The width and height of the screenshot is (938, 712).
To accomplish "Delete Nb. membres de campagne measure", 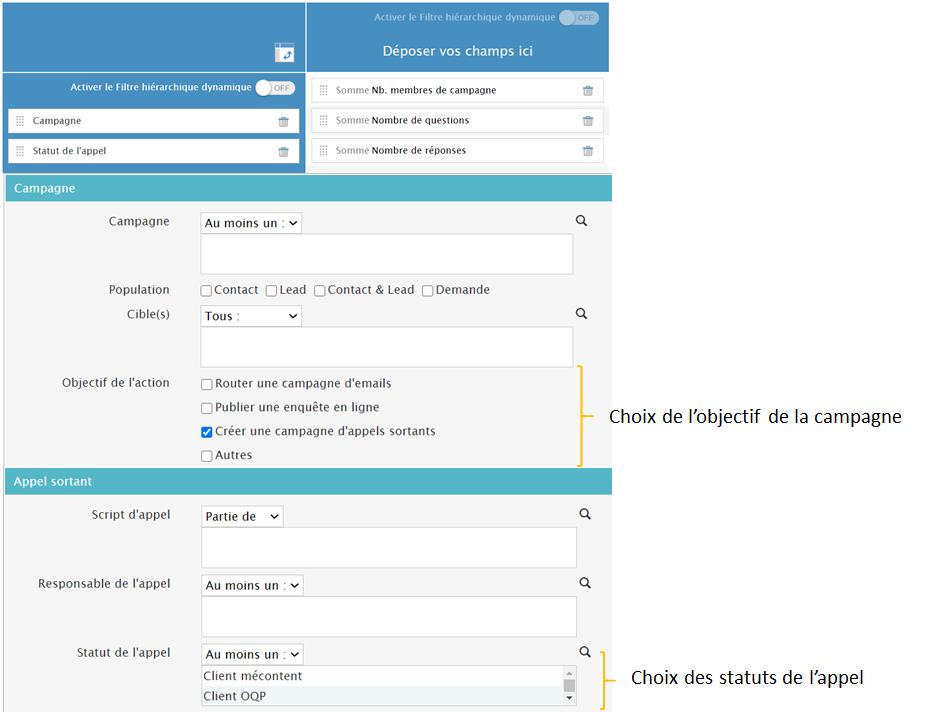I will click(x=588, y=91).
